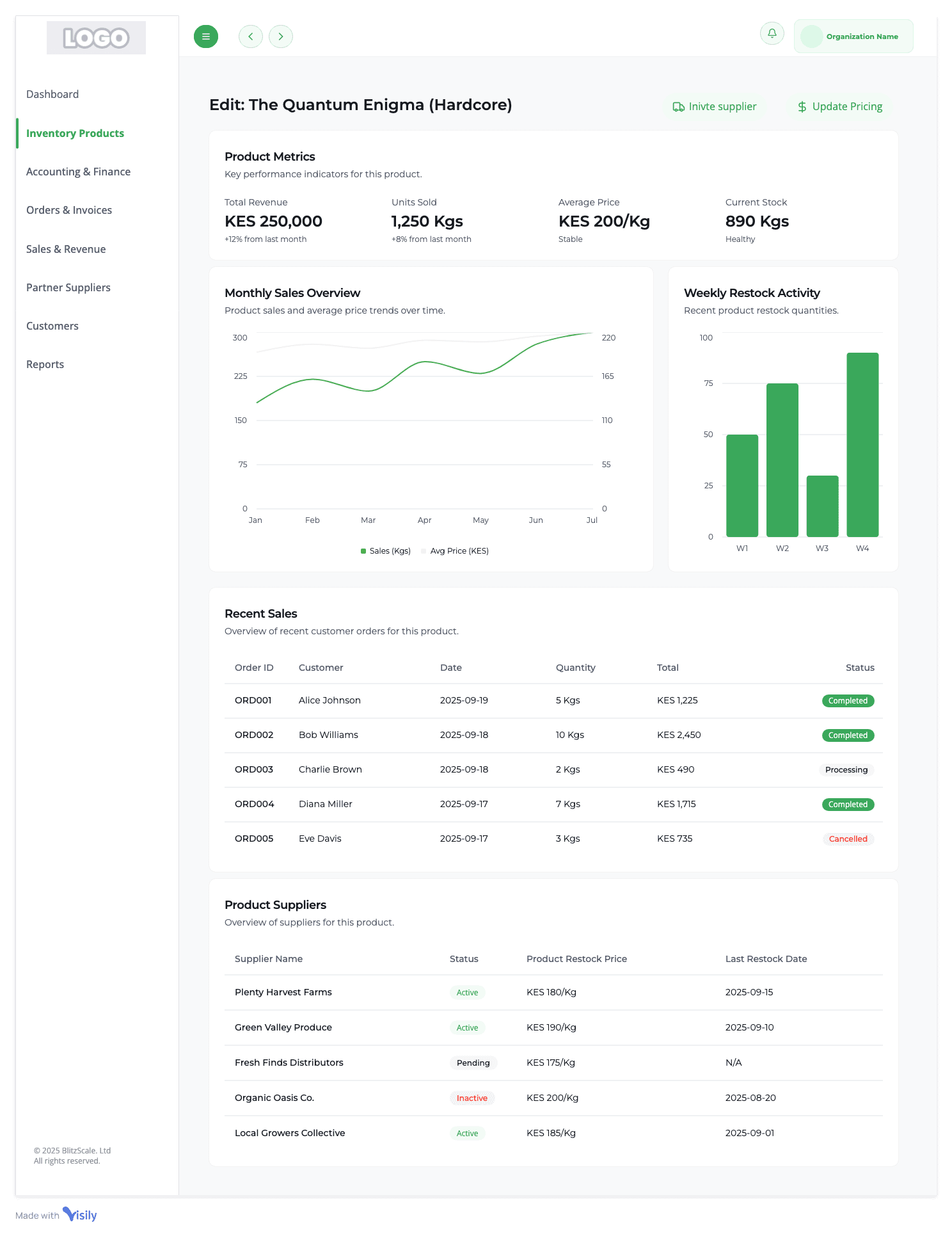Click supplier Plenty Harvest Farms
Viewport: 952px width, 1236px height.
click(x=283, y=992)
